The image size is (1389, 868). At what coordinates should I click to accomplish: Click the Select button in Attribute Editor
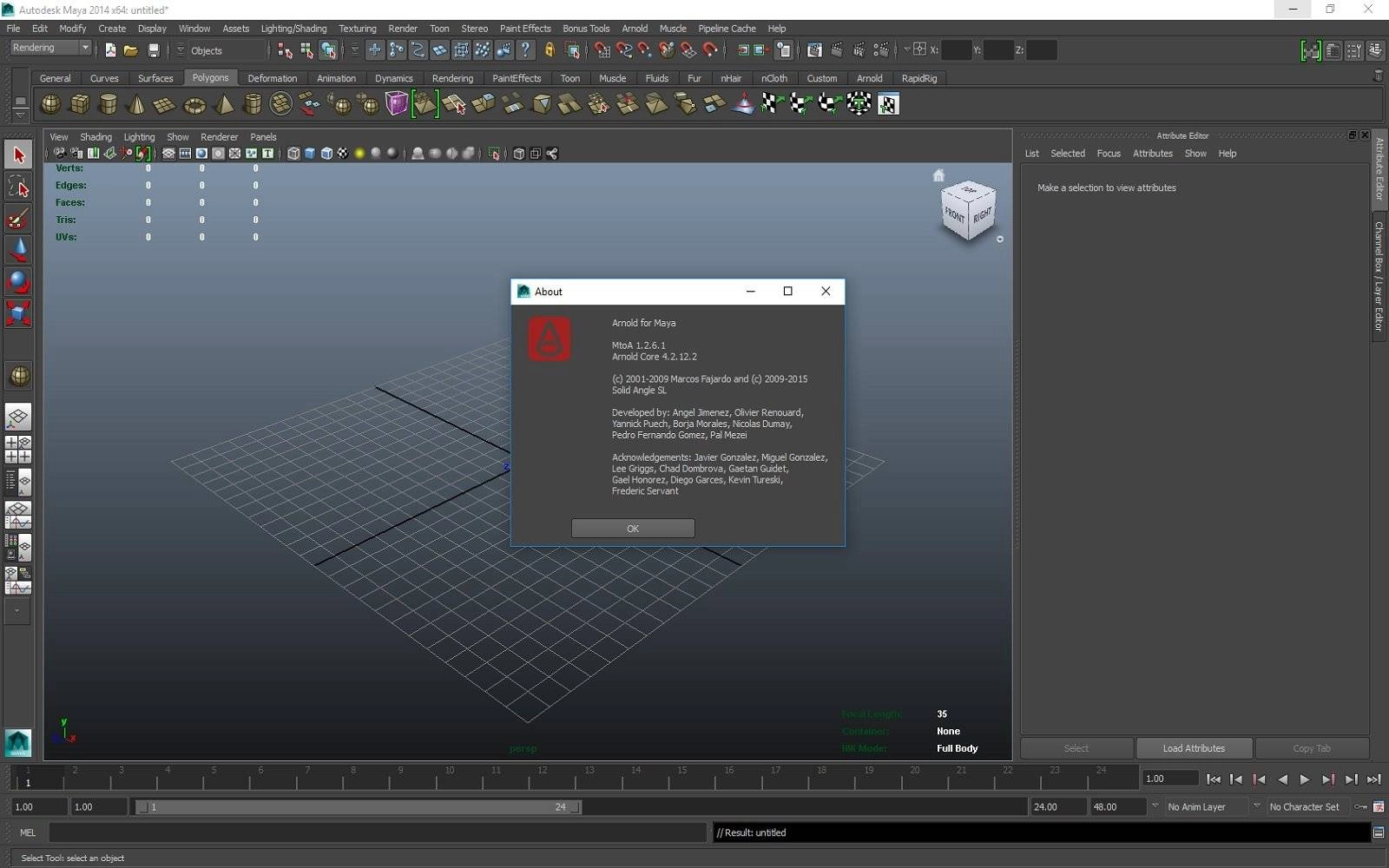coord(1076,748)
